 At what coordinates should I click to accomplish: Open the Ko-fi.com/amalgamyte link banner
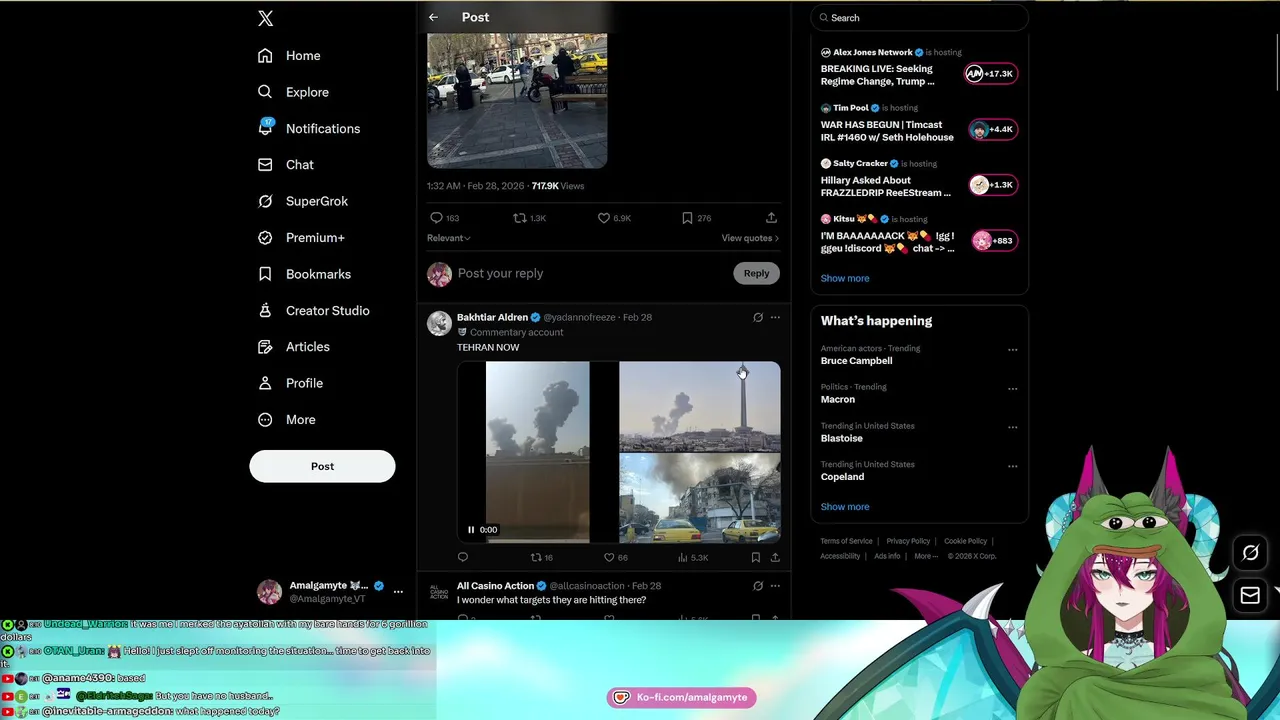(681, 697)
